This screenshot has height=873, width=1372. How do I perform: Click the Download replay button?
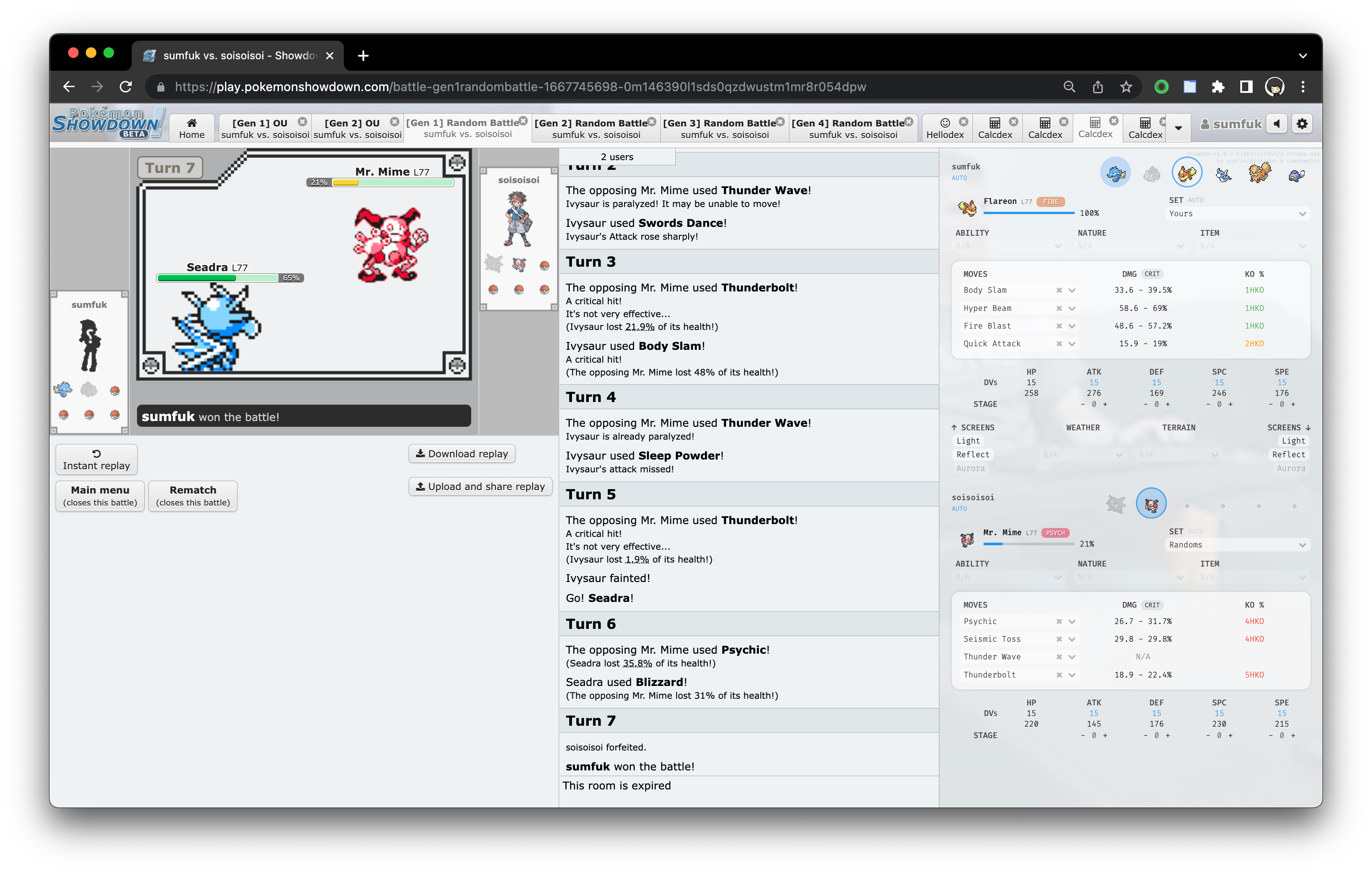coord(461,454)
